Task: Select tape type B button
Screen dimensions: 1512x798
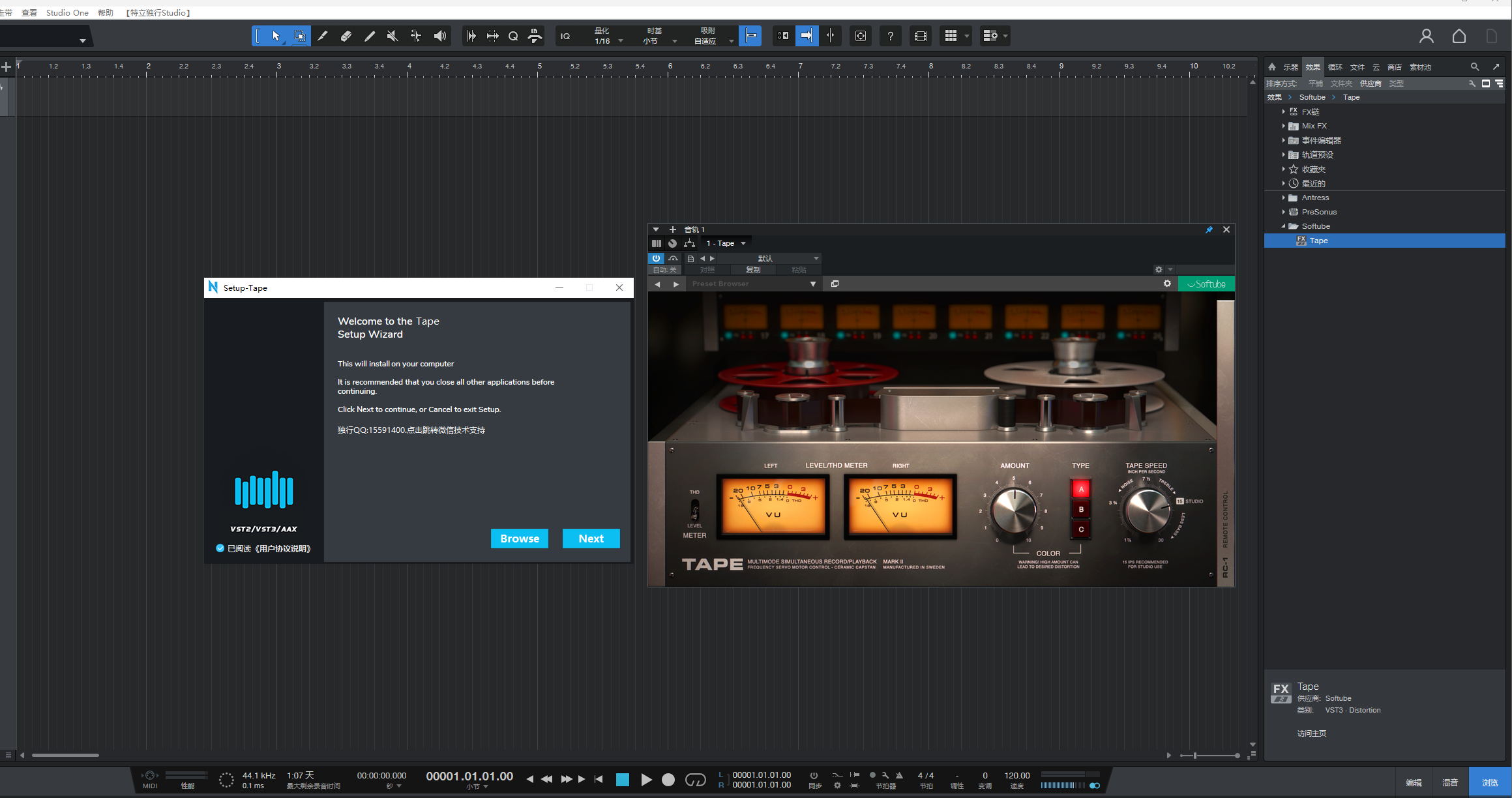Action: coord(1080,509)
